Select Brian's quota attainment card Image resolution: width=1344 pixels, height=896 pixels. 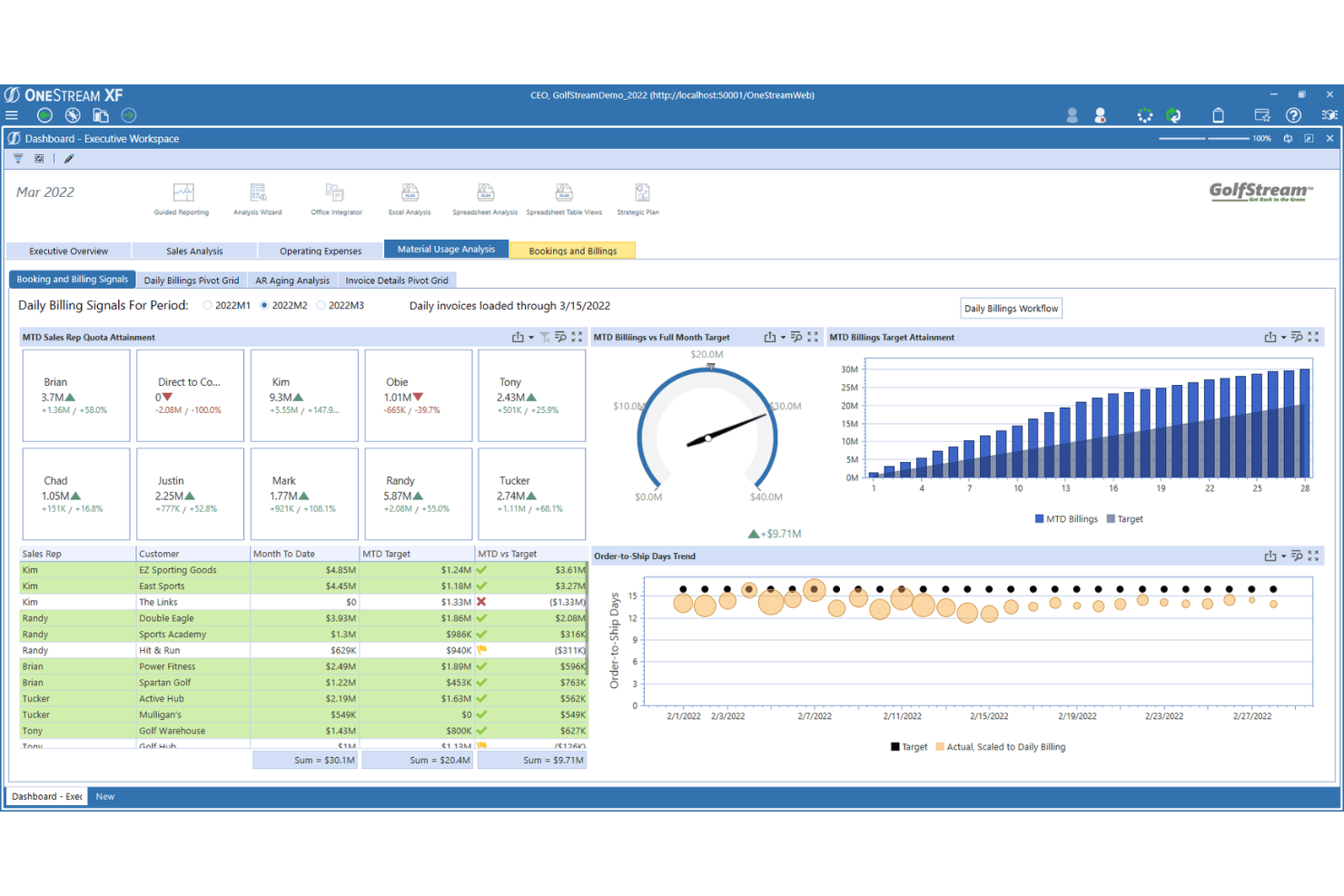pos(76,396)
